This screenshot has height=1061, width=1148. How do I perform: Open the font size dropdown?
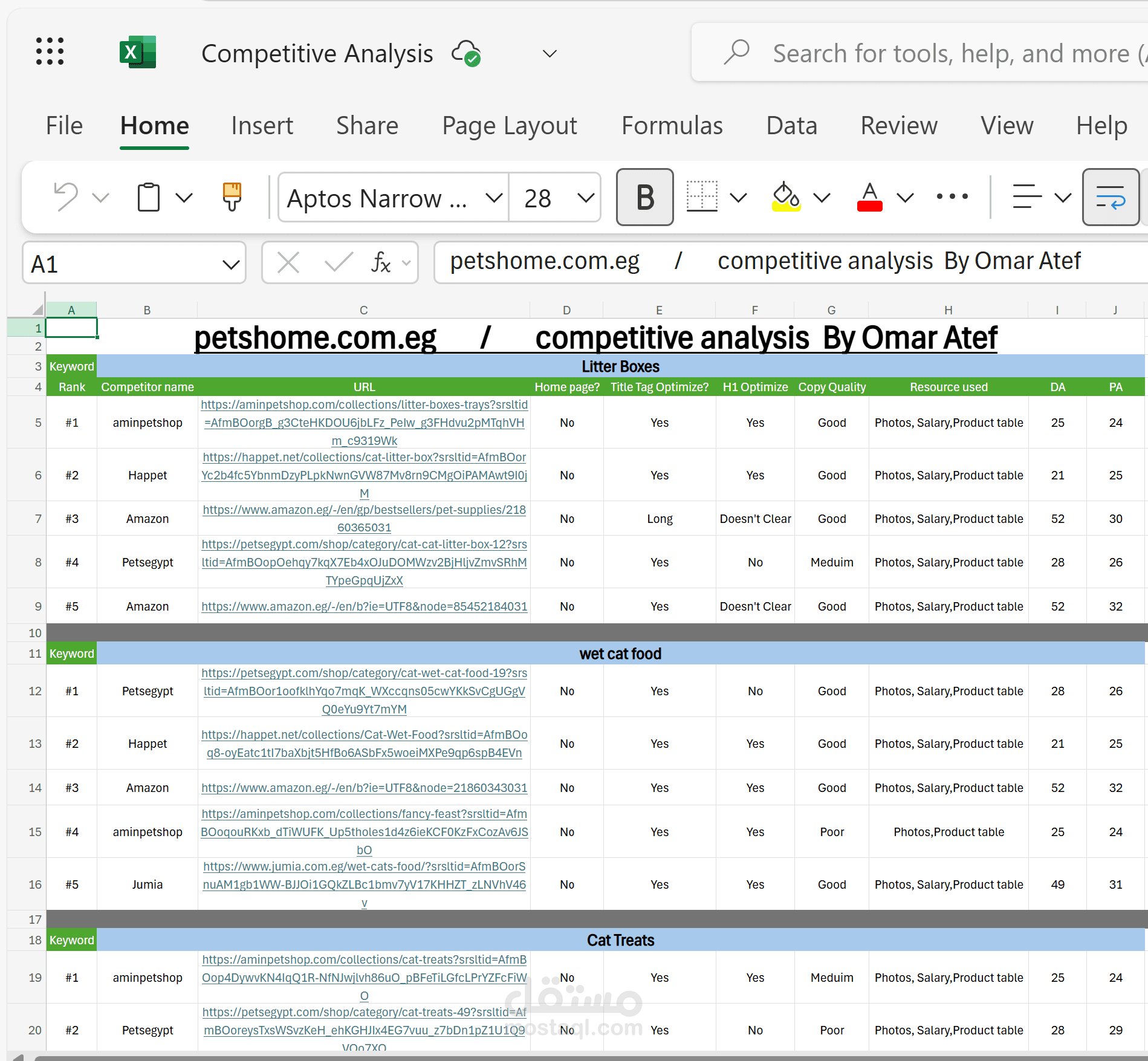(586, 198)
